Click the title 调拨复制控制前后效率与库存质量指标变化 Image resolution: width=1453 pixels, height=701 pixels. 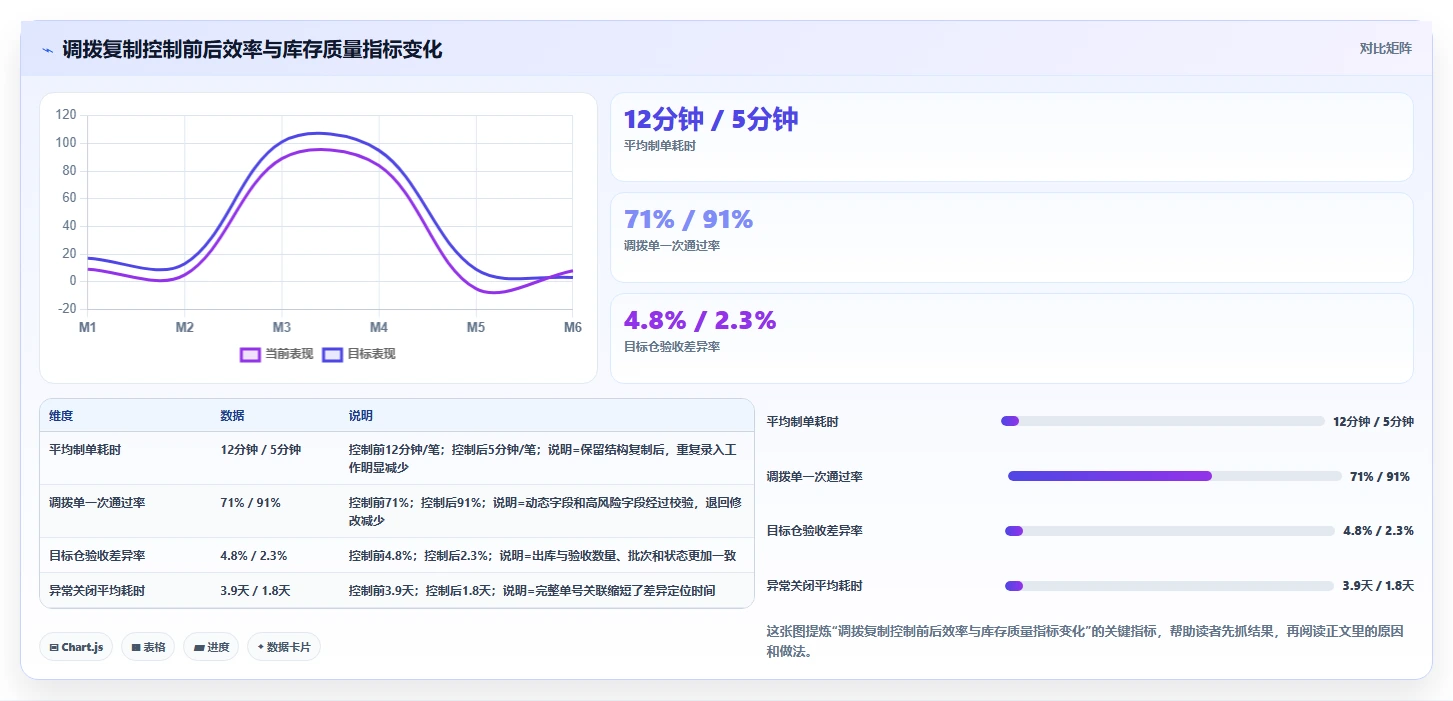tap(252, 50)
